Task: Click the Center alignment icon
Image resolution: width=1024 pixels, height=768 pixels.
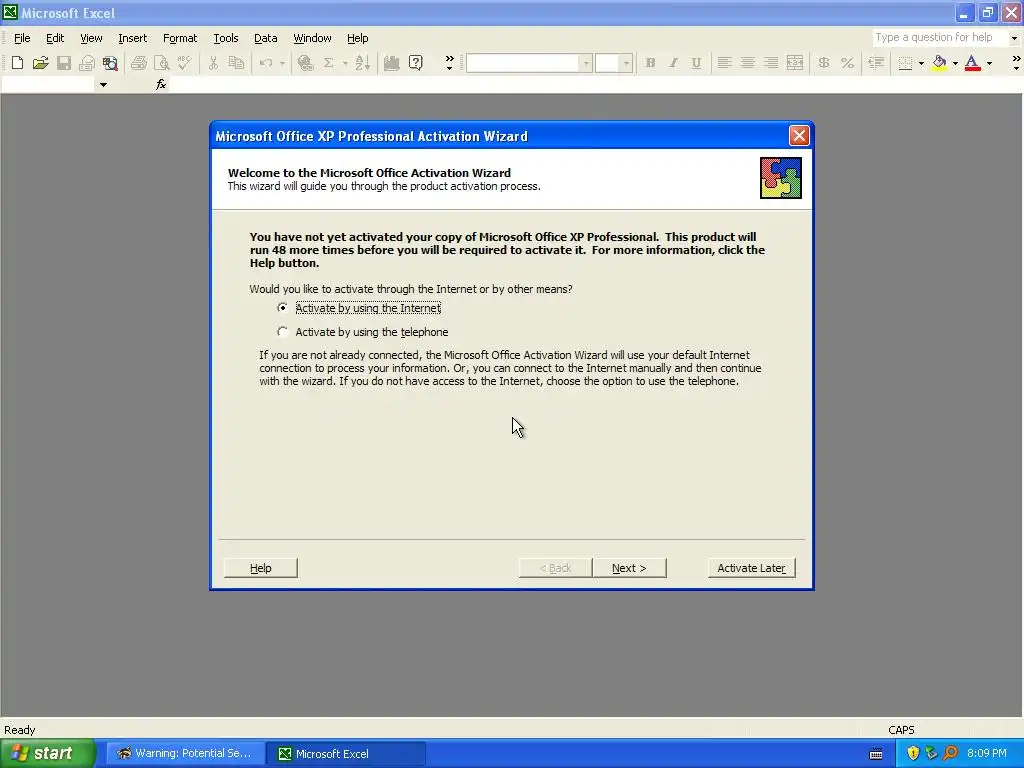Action: (748, 63)
